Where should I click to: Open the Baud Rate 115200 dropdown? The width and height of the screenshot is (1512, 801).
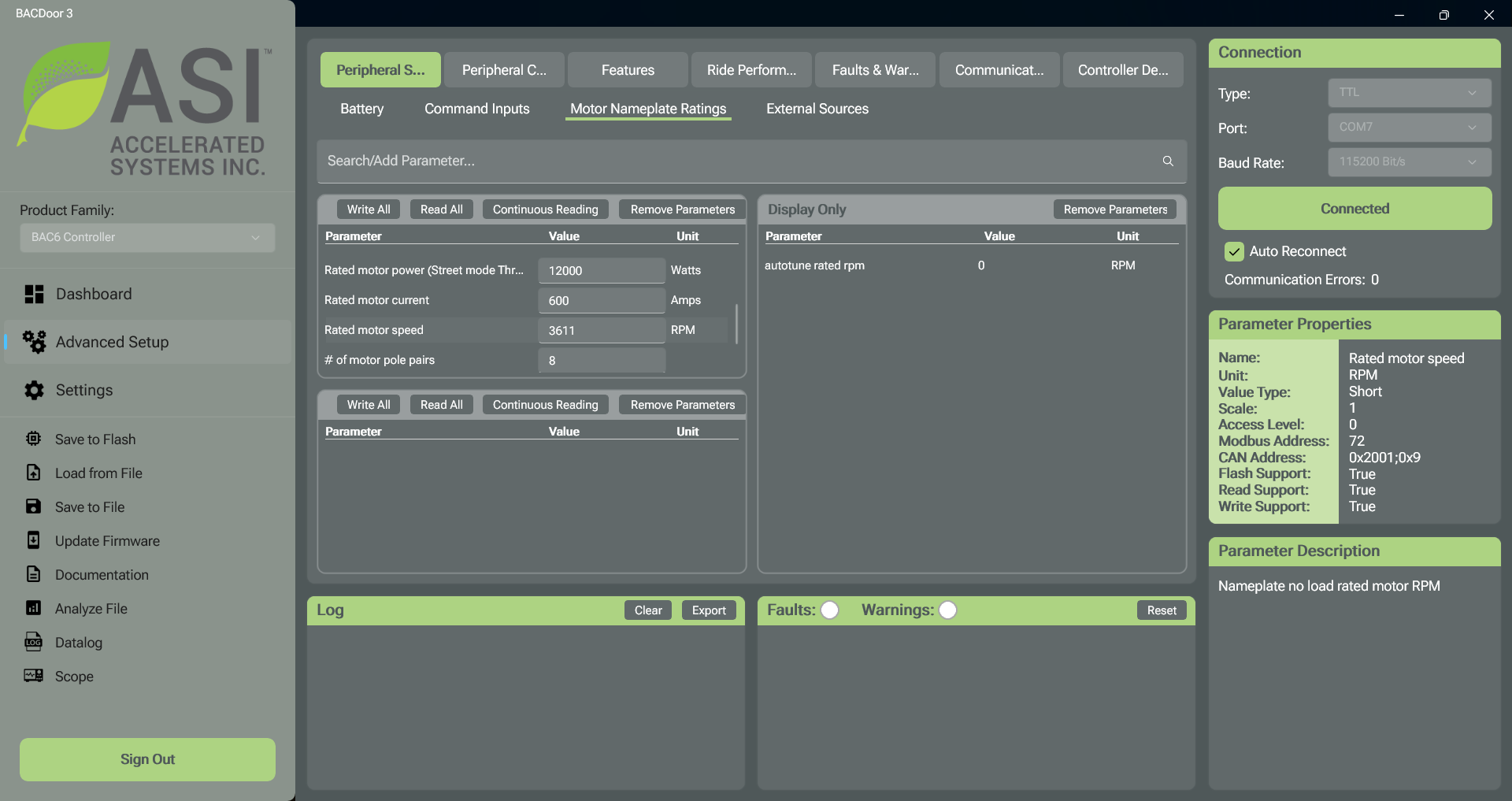1409,162
